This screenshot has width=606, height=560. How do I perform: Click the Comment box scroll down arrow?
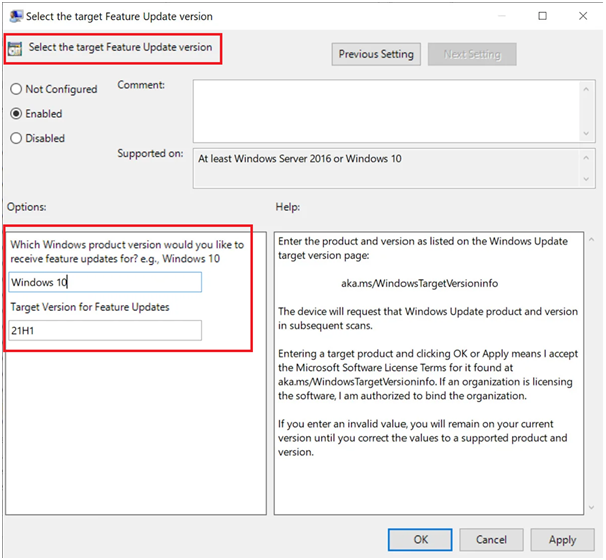tap(586, 133)
